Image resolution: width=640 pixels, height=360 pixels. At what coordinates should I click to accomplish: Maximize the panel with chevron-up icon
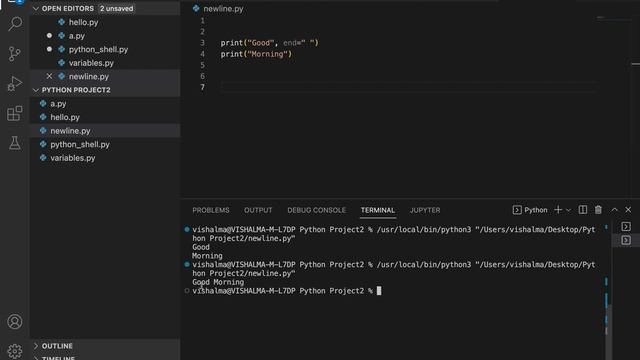[614, 210]
